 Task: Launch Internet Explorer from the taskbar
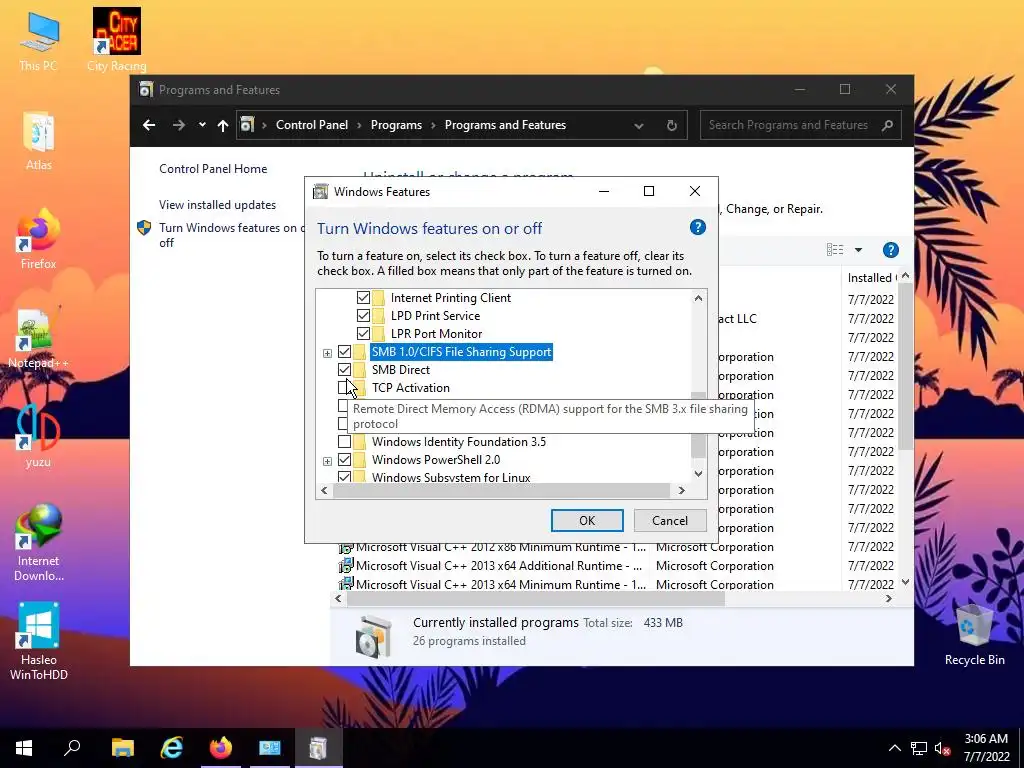point(172,748)
